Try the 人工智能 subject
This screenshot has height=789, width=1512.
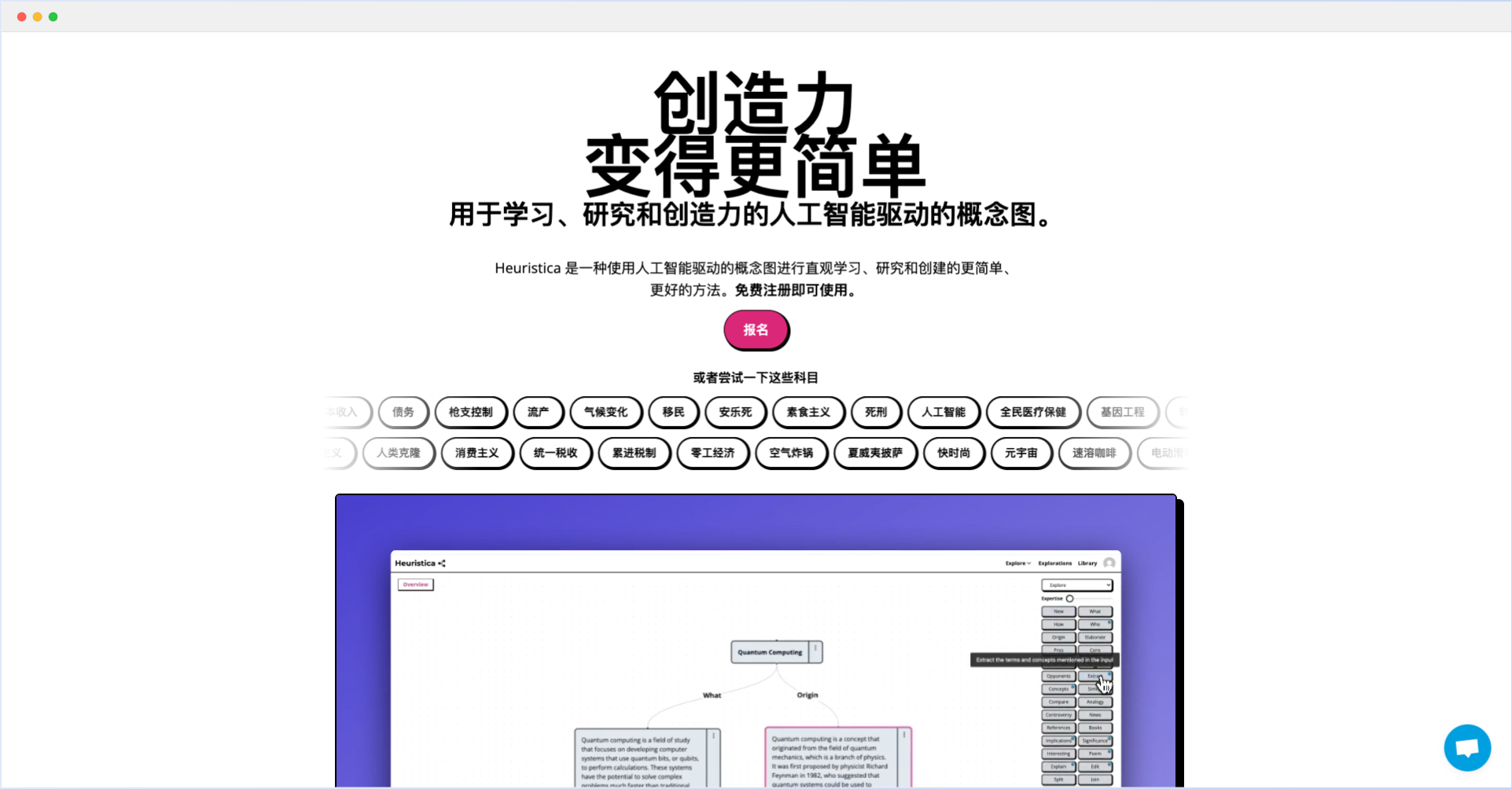(x=944, y=412)
